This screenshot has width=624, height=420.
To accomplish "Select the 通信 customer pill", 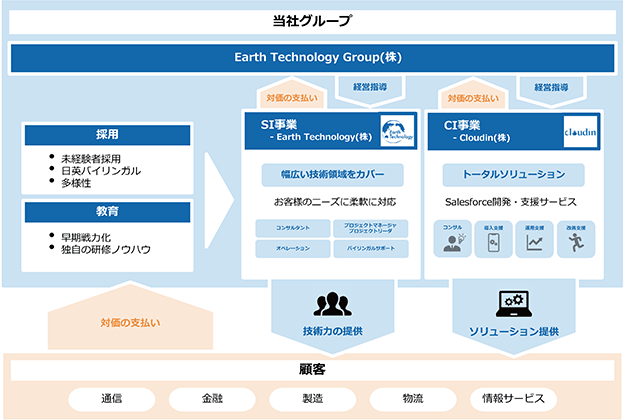I will pyautogui.click(x=111, y=399).
